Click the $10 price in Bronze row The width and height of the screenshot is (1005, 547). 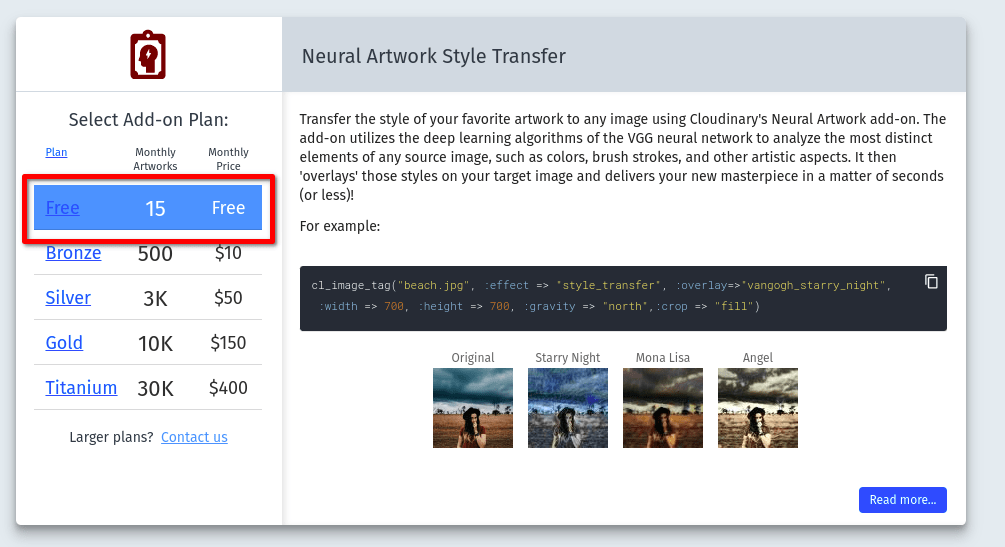point(228,253)
